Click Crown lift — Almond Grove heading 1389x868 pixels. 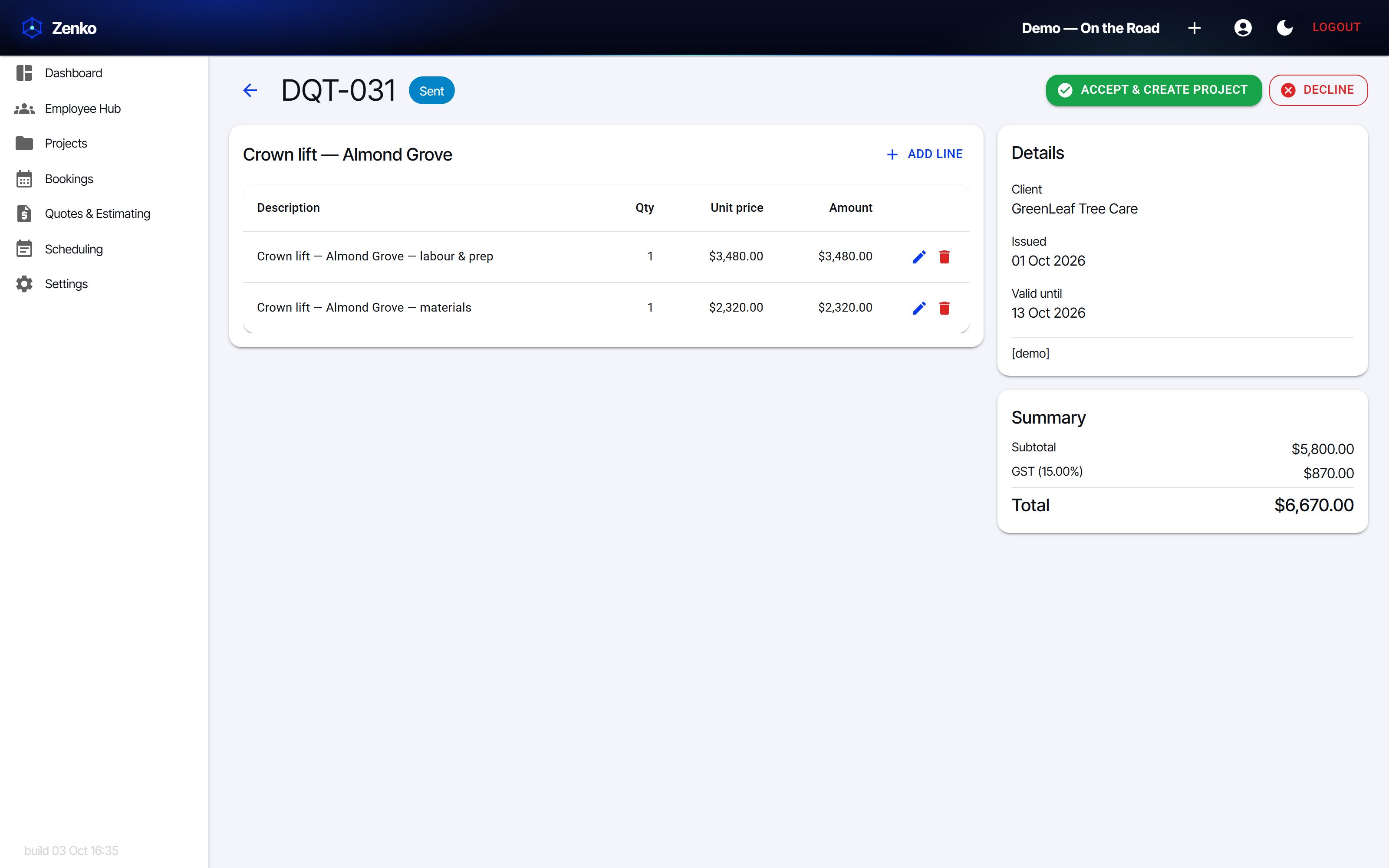pyautogui.click(x=347, y=155)
